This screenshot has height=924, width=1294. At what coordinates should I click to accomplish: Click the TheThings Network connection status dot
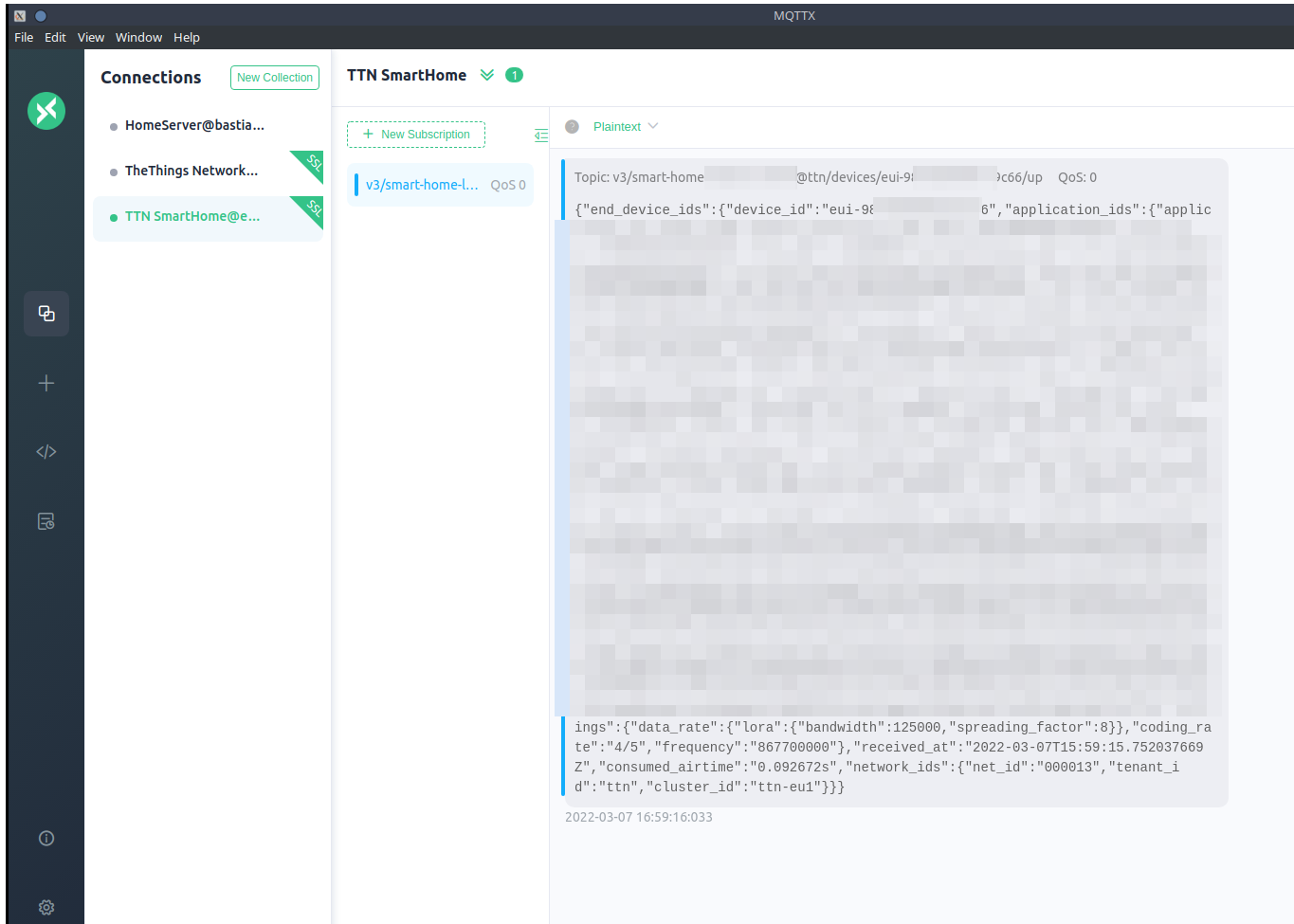pyautogui.click(x=113, y=171)
